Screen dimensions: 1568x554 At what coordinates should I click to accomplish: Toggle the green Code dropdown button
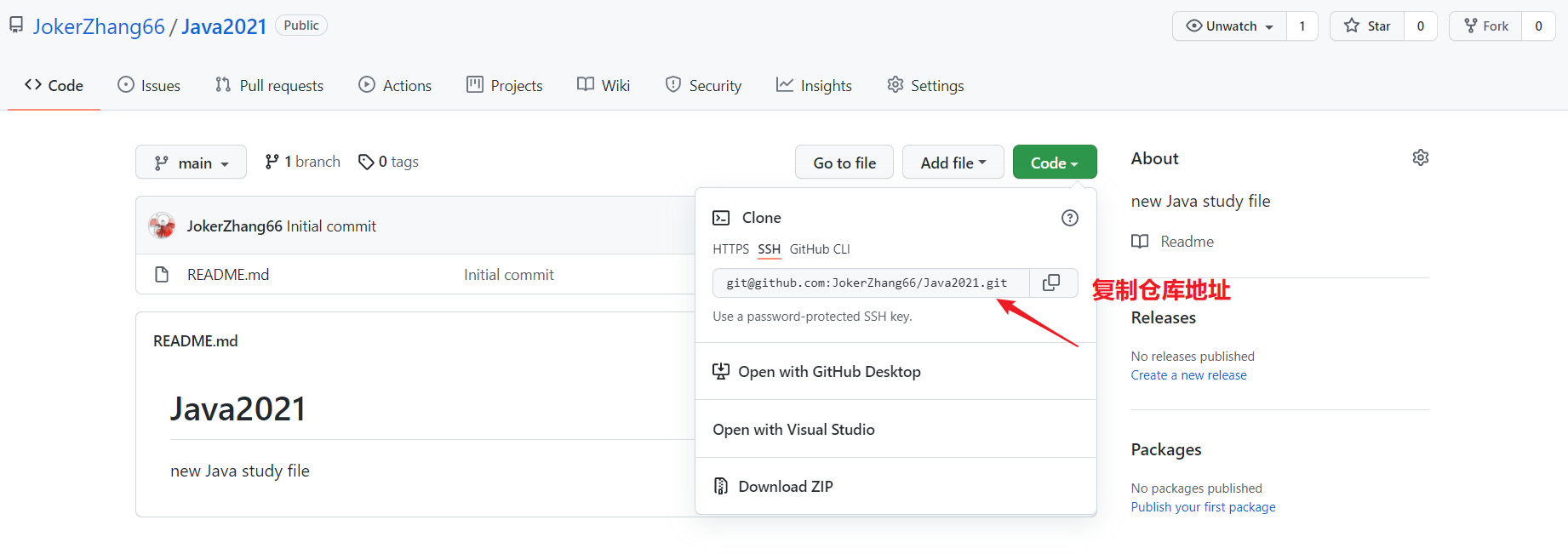point(1054,163)
